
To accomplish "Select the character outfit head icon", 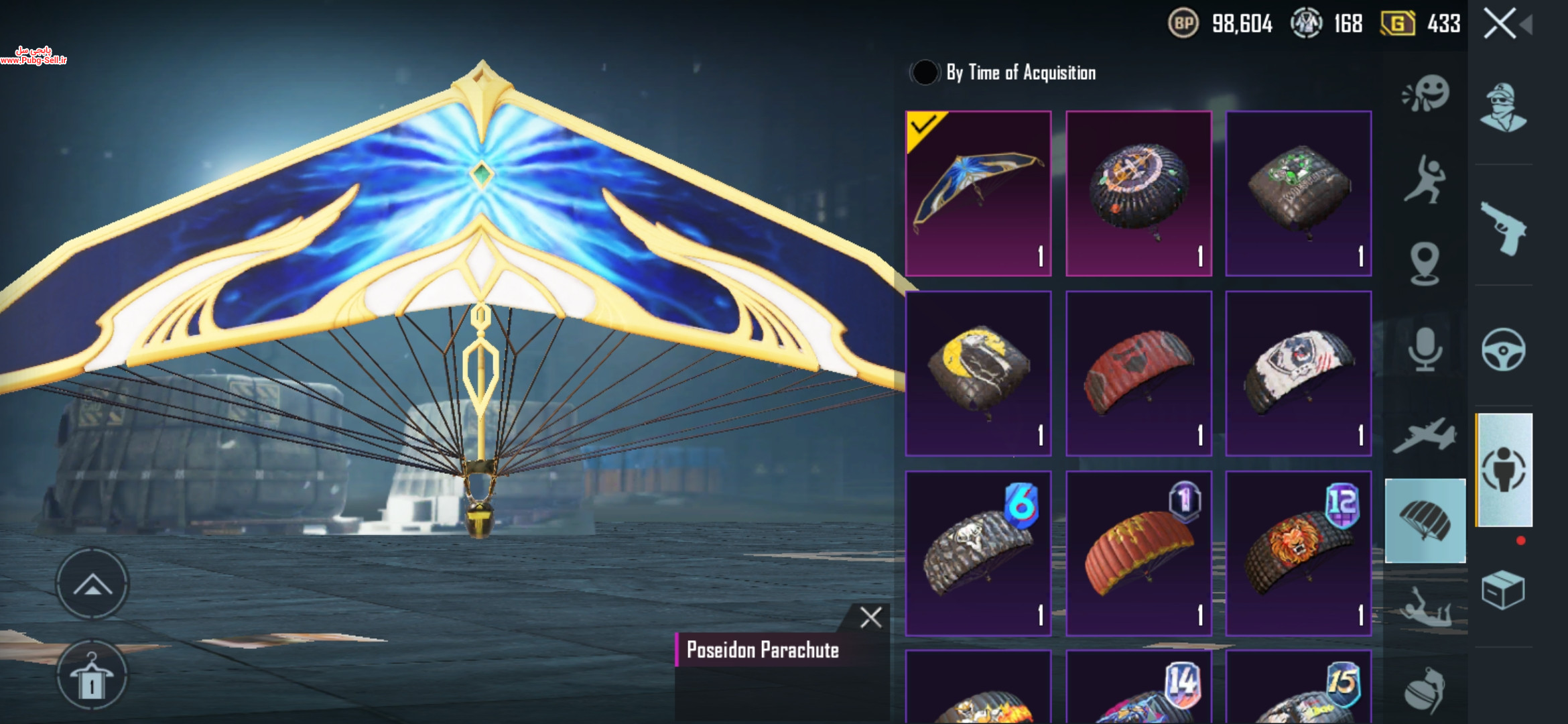I will (1503, 107).
